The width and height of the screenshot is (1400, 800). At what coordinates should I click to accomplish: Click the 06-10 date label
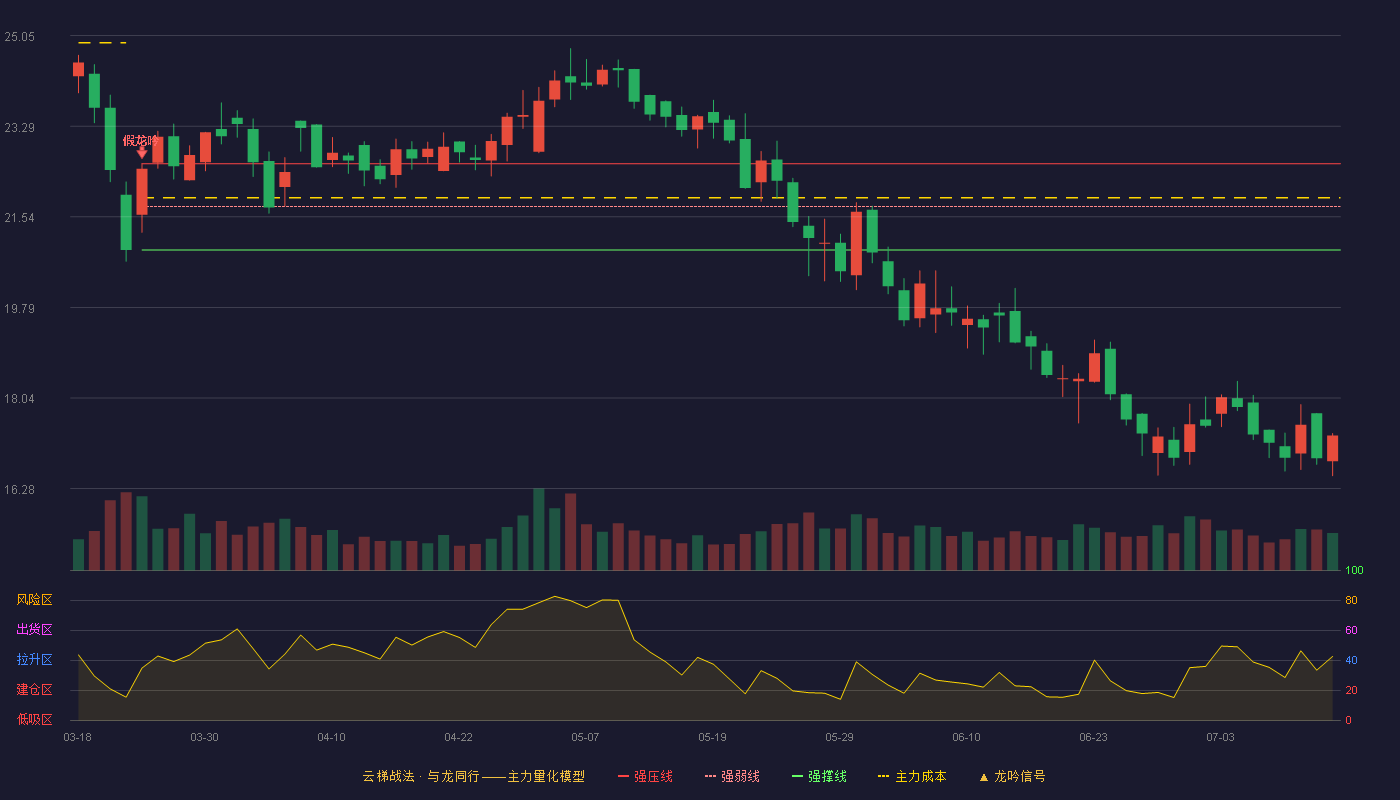(966, 737)
